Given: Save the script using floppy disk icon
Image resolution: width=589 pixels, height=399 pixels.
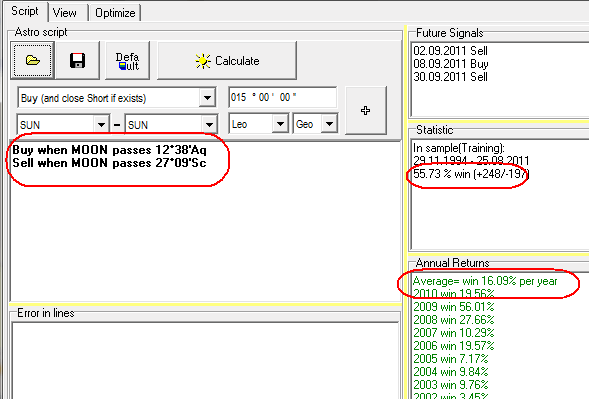Looking at the screenshot, I should (78, 60).
